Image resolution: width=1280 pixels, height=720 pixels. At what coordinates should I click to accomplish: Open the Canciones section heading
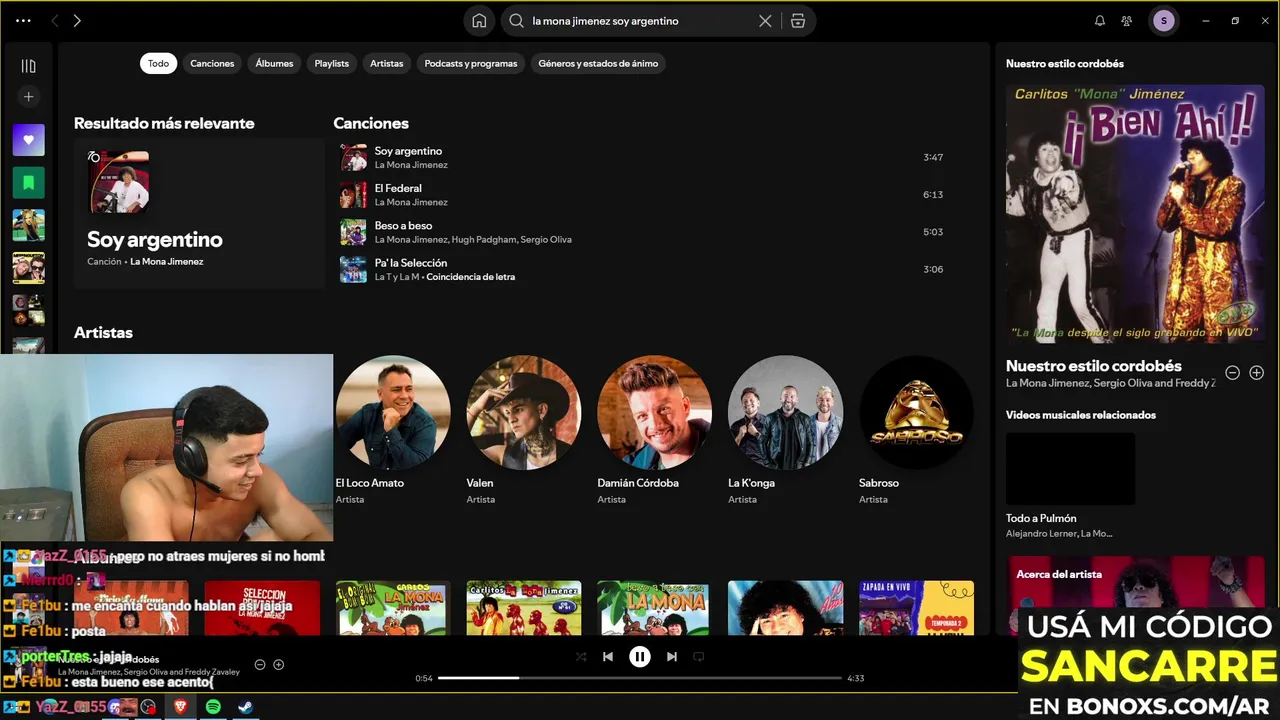371,123
